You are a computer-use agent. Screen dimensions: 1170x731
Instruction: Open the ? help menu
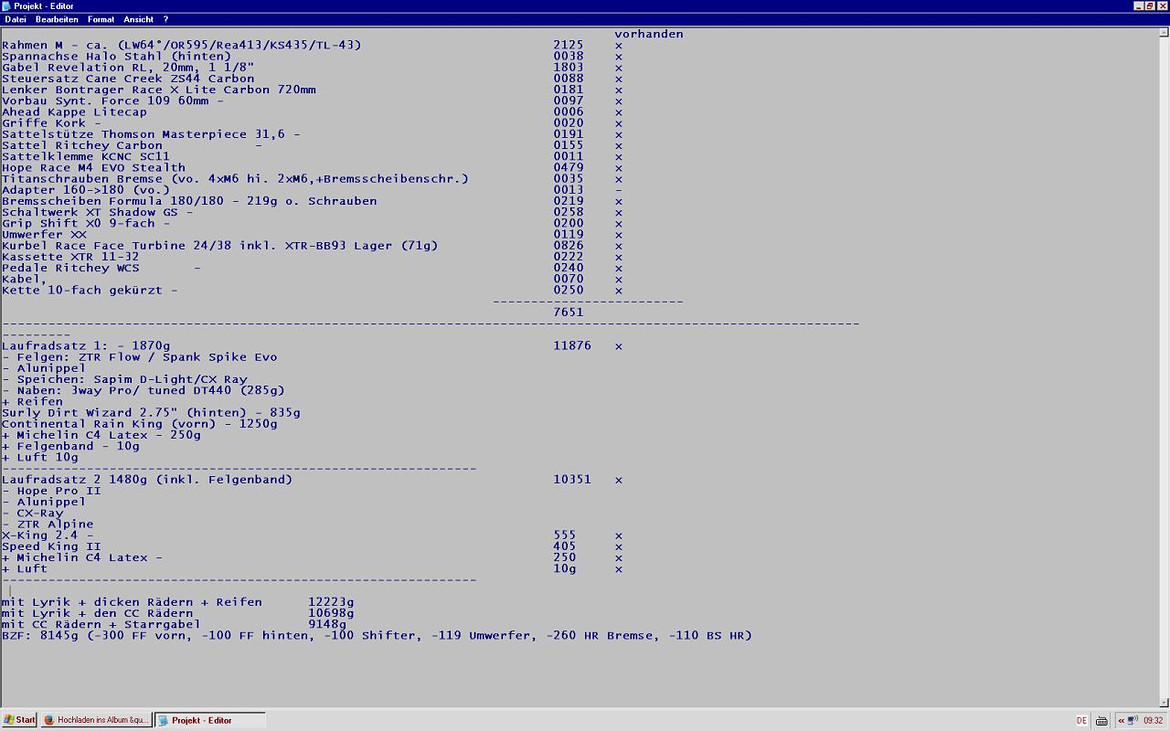(x=166, y=19)
